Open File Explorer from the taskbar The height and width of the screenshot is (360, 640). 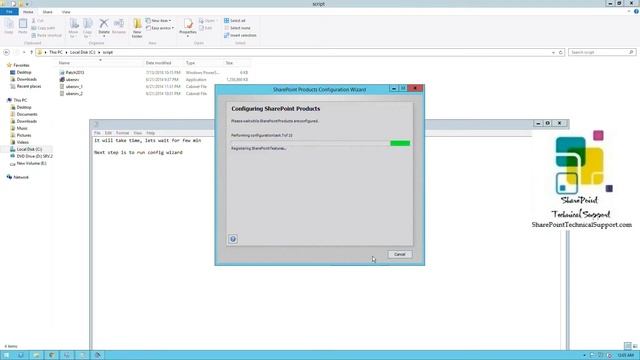pyautogui.click(x=36, y=355)
